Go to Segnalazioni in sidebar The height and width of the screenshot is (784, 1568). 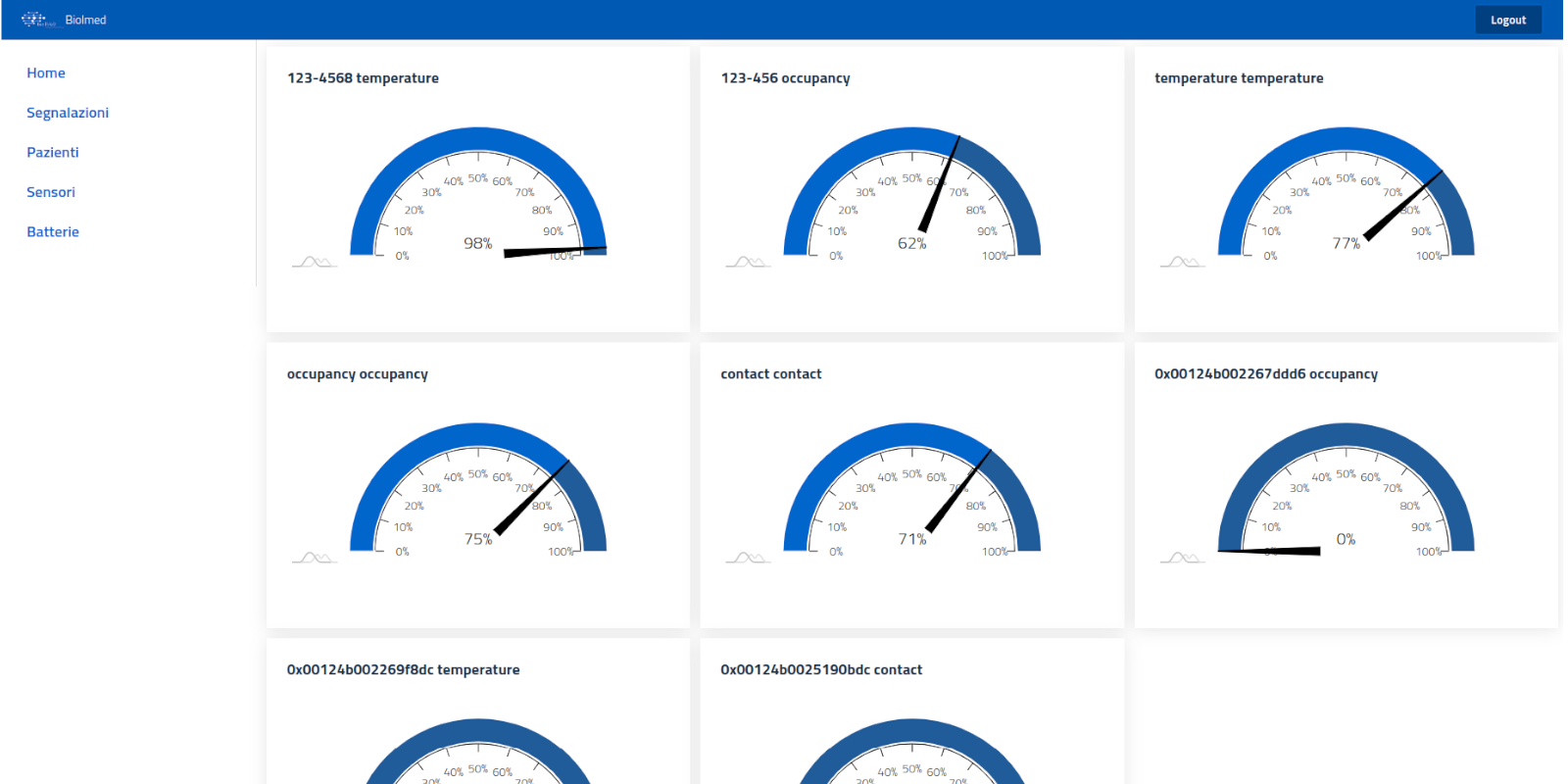coord(68,113)
